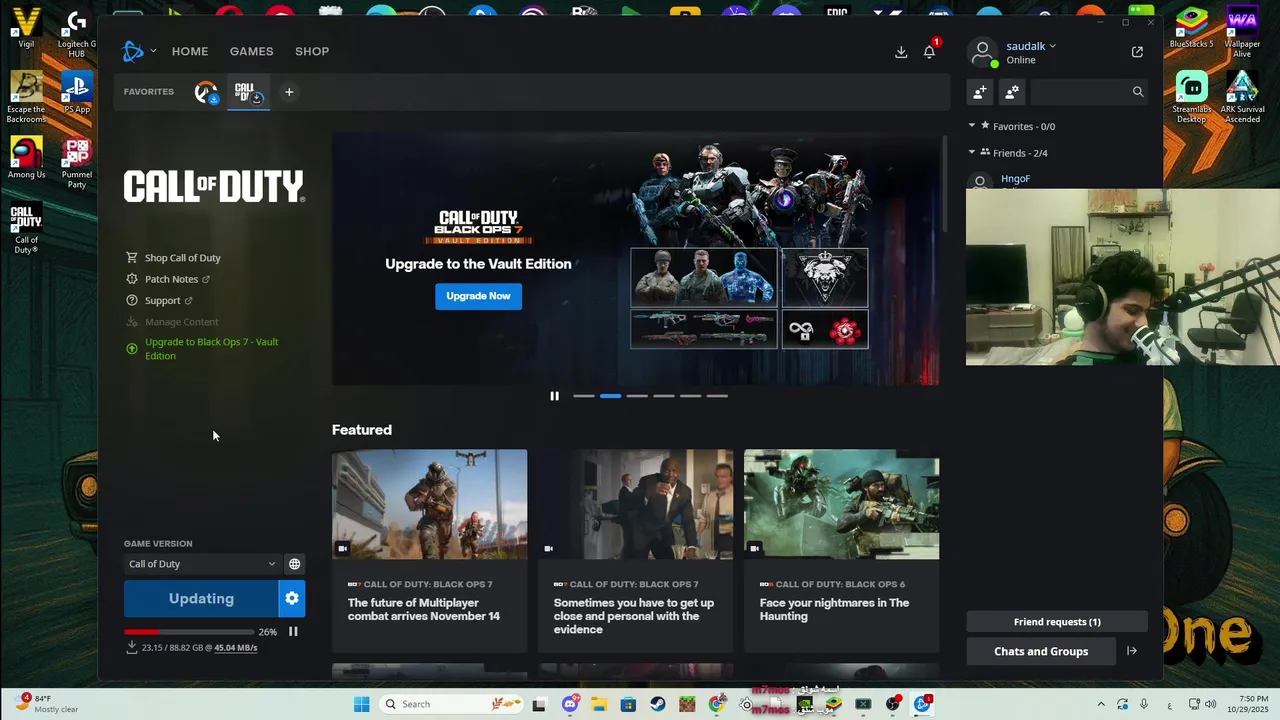The width and height of the screenshot is (1280, 720).
Task: Pop out the social panel
Action: point(1137,52)
